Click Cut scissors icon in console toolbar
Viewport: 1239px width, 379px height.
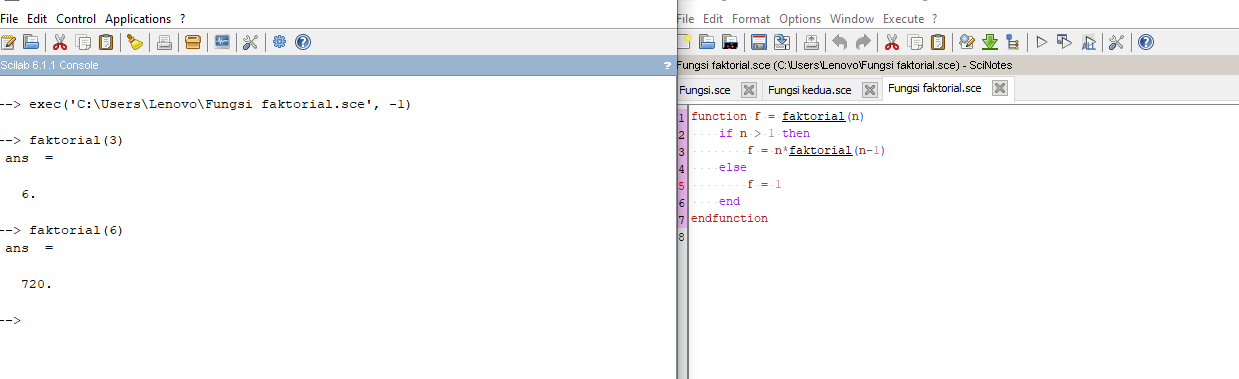coord(60,42)
